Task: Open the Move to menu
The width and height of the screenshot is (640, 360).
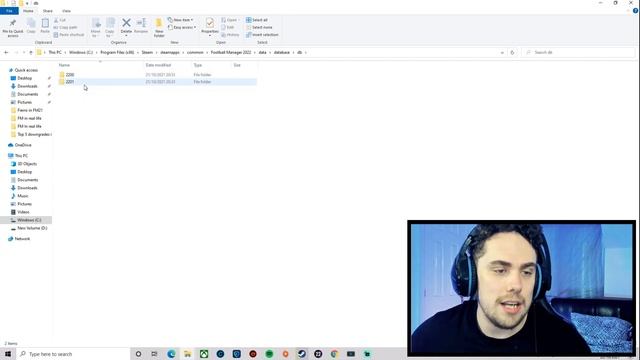Action: click(x=96, y=27)
